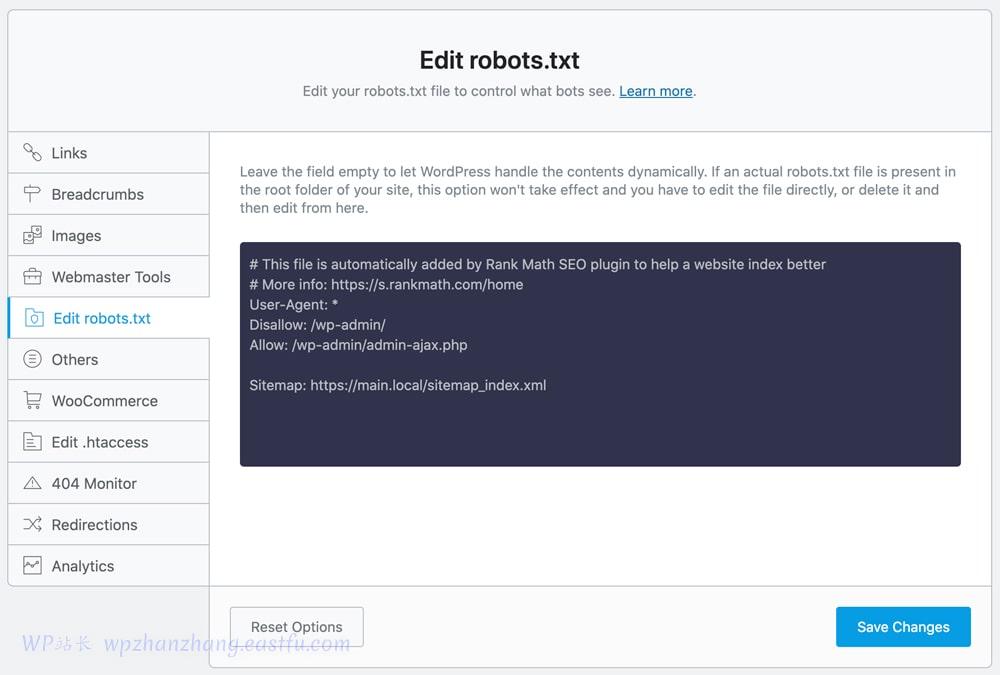Image resolution: width=1000 pixels, height=675 pixels.
Task: Click the Breadcrumbs signpost icon
Action: tap(32, 194)
